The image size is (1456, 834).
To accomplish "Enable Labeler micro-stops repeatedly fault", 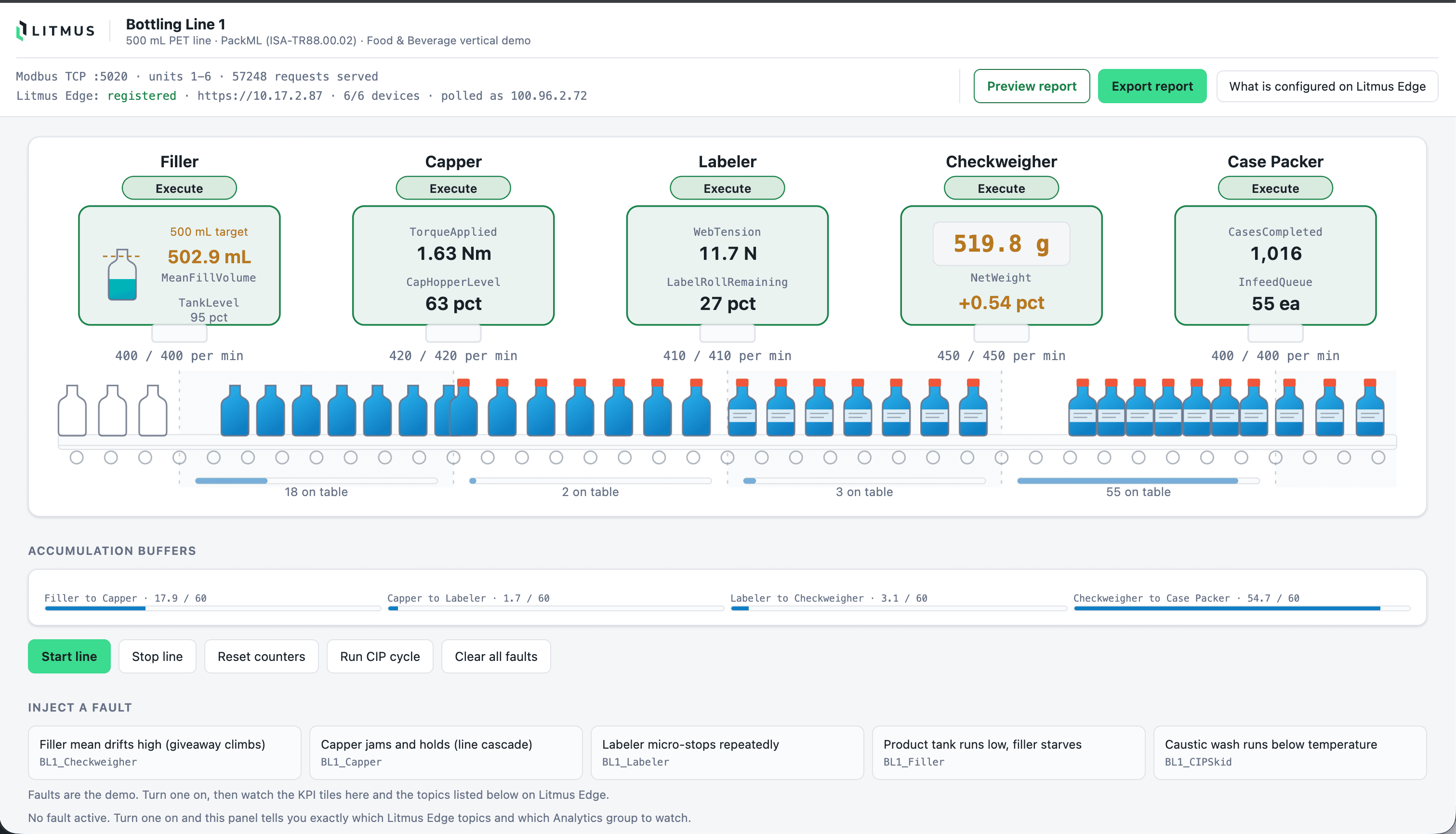I will pos(728,753).
